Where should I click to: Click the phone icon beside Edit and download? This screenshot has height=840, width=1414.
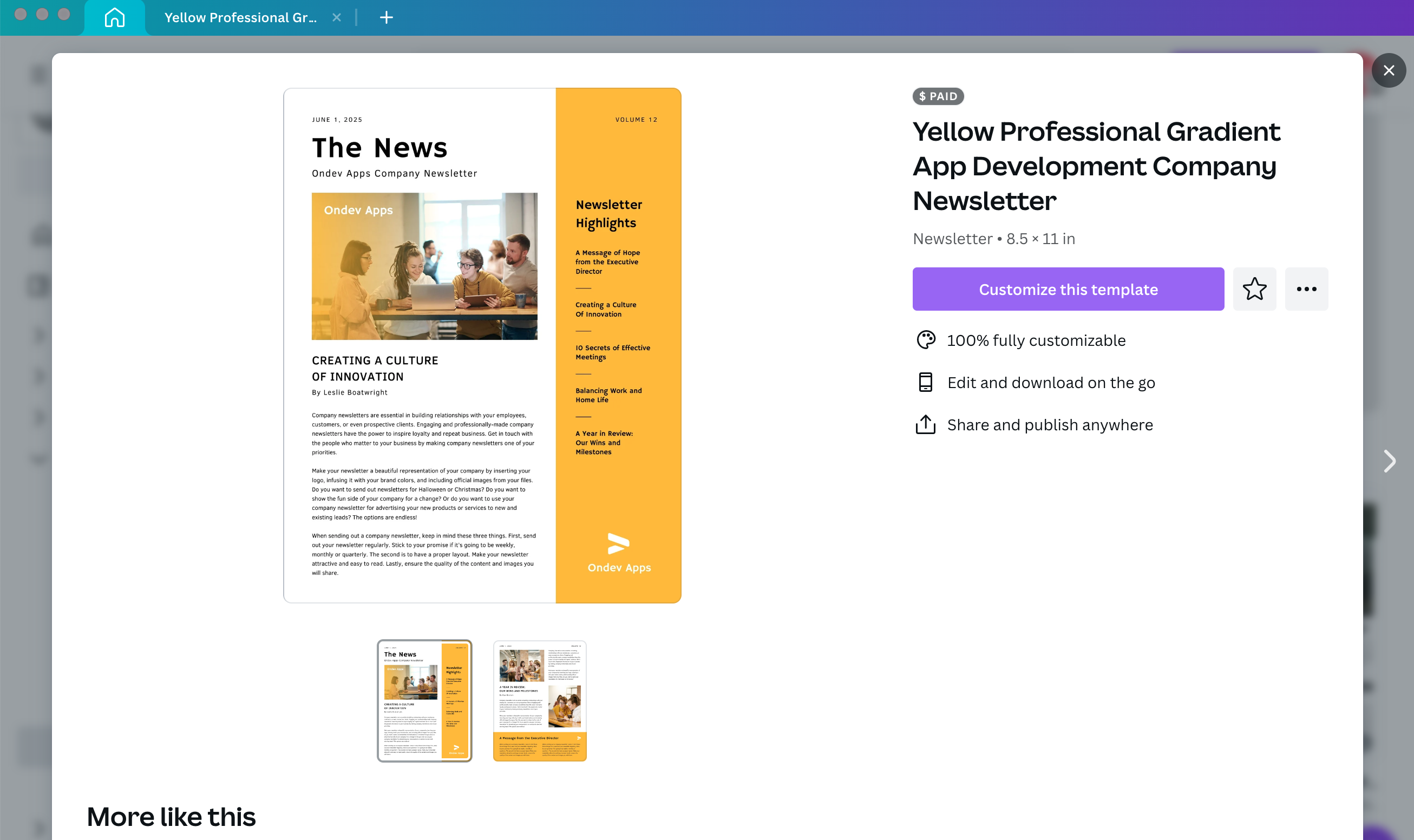pyautogui.click(x=926, y=383)
